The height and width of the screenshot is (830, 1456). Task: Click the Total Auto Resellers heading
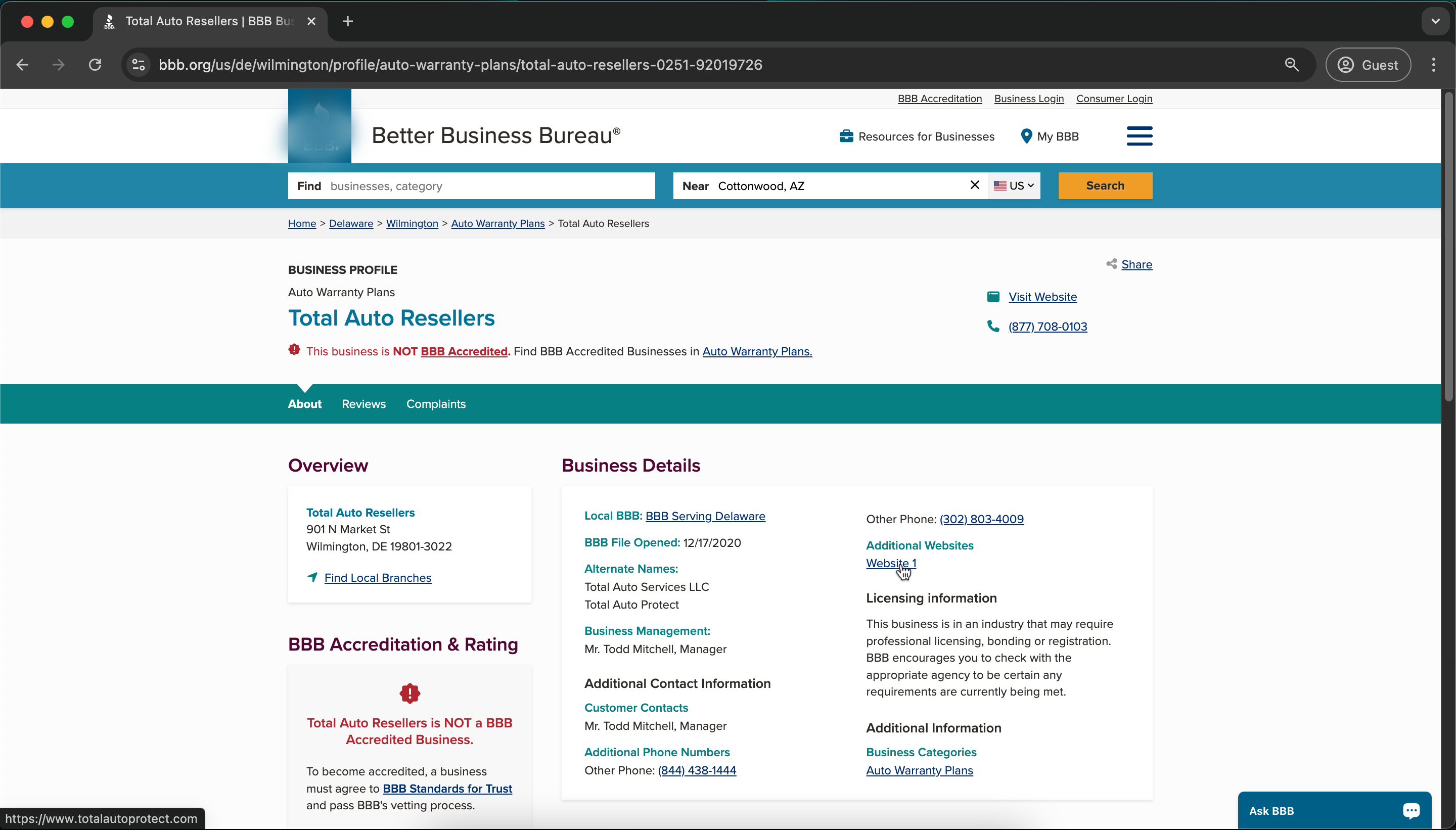pos(391,318)
